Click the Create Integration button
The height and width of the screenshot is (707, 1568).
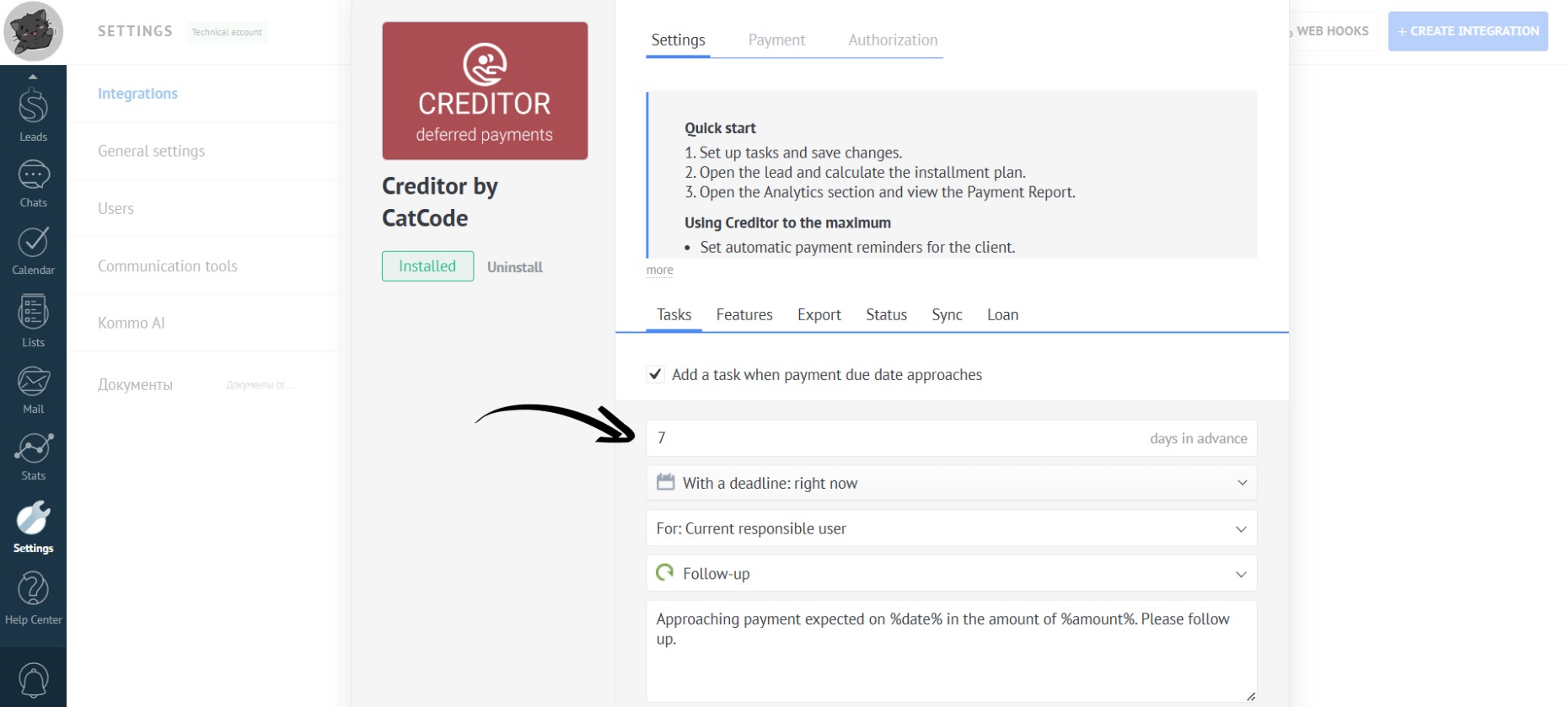point(1467,31)
